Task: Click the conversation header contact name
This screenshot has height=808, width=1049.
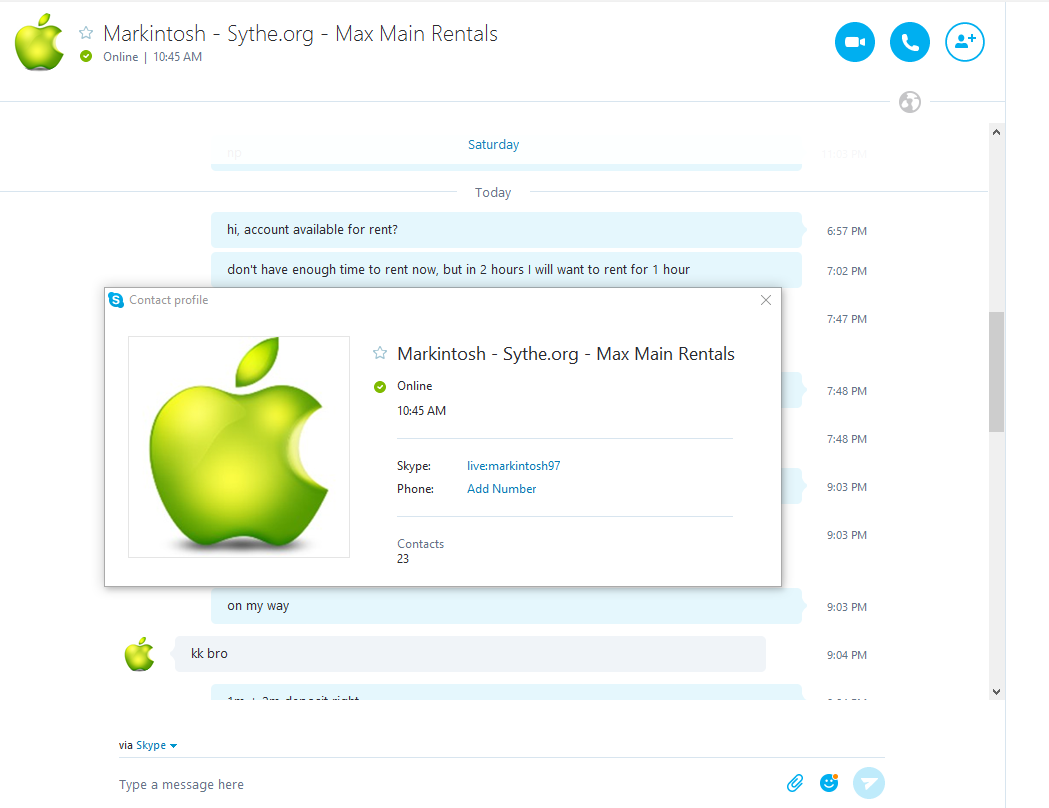Action: [x=300, y=33]
